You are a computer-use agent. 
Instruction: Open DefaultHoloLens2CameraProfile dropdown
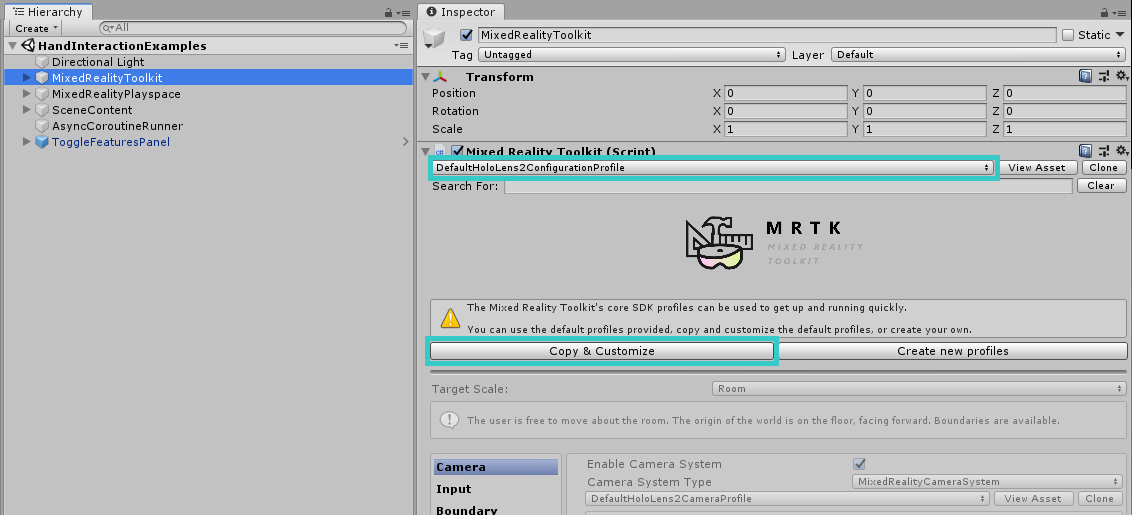(x=787, y=498)
